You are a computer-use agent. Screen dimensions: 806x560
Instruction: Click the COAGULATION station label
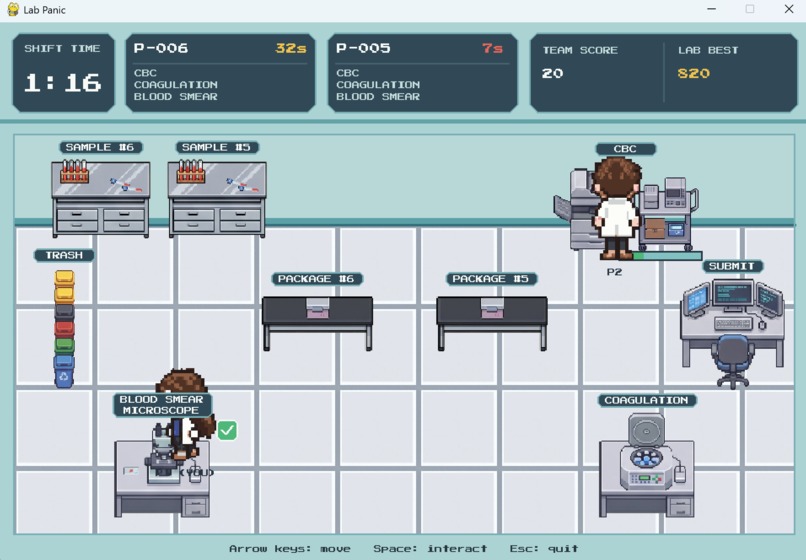[647, 401]
